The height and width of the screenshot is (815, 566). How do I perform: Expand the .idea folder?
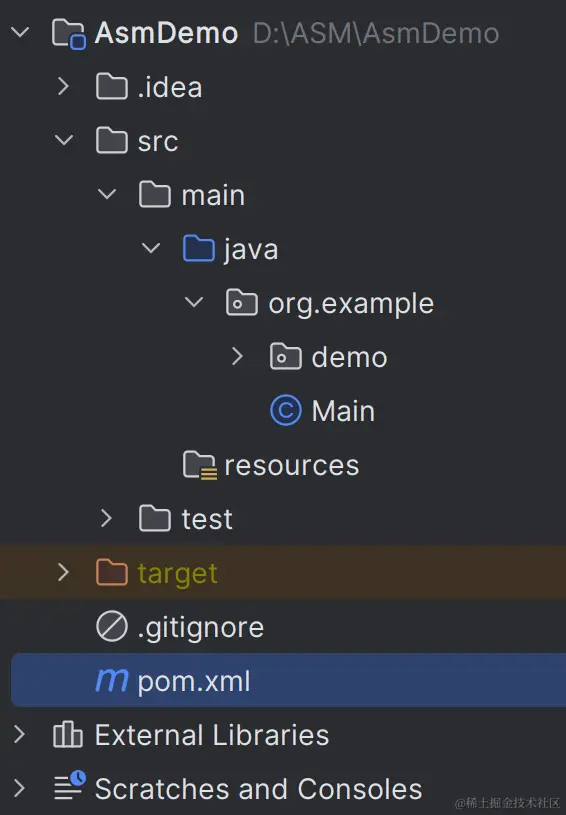63,86
